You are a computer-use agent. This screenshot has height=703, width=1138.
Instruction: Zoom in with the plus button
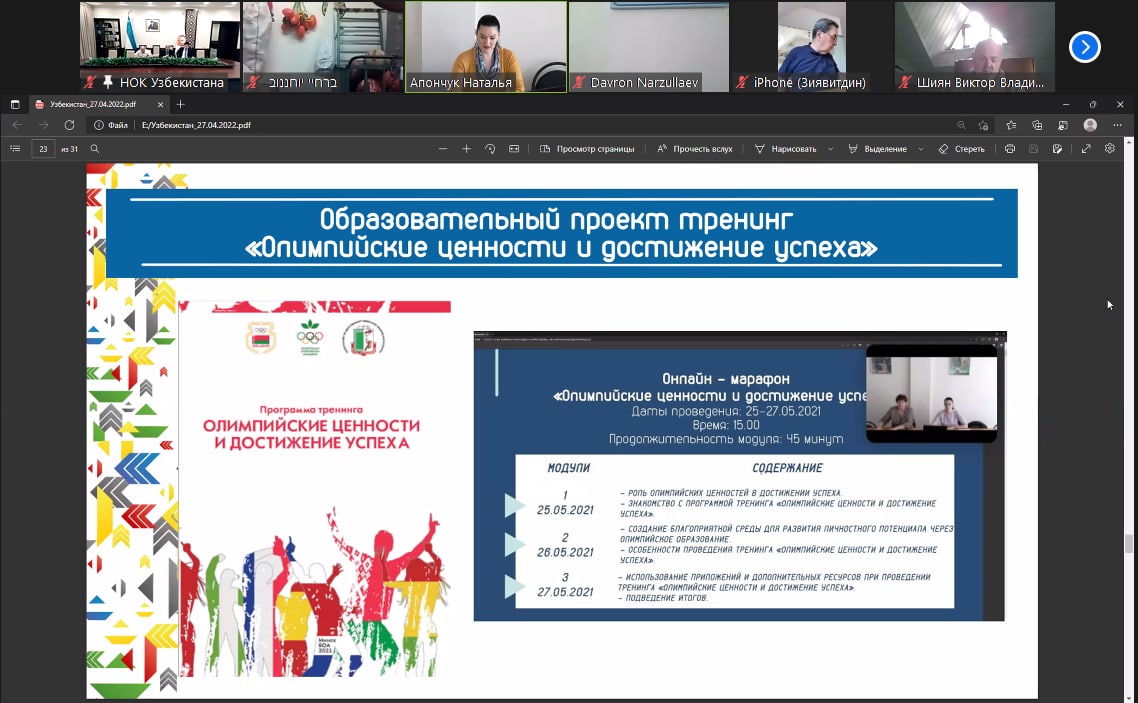pos(466,149)
